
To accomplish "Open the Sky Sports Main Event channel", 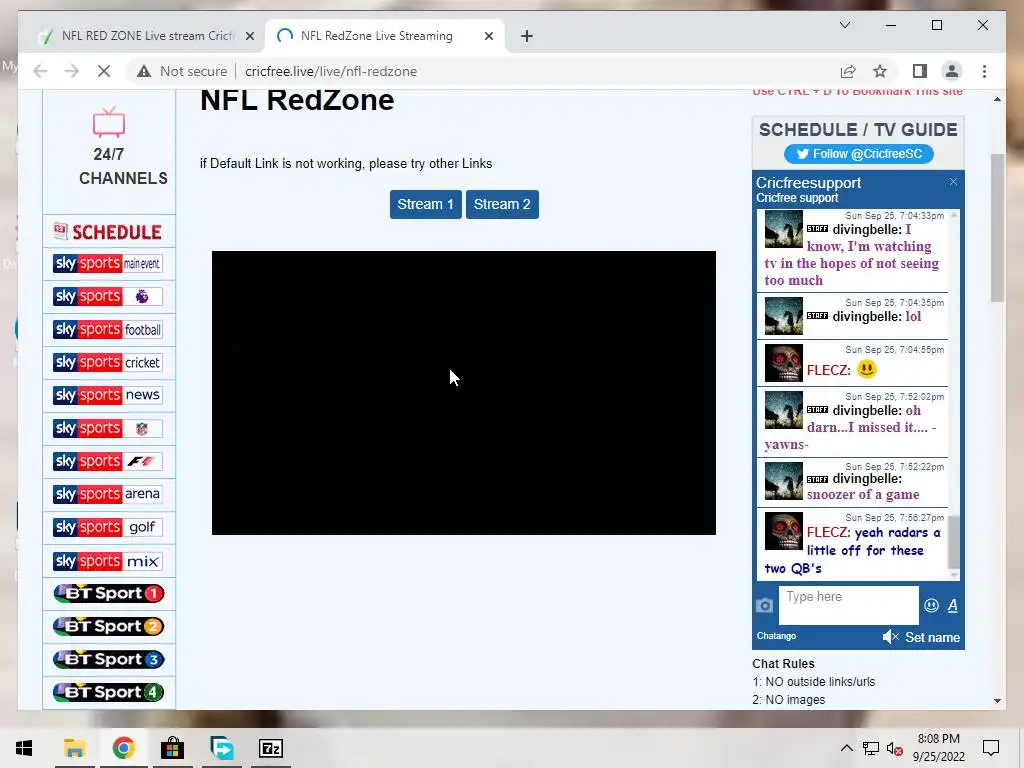I will (108, 263).
